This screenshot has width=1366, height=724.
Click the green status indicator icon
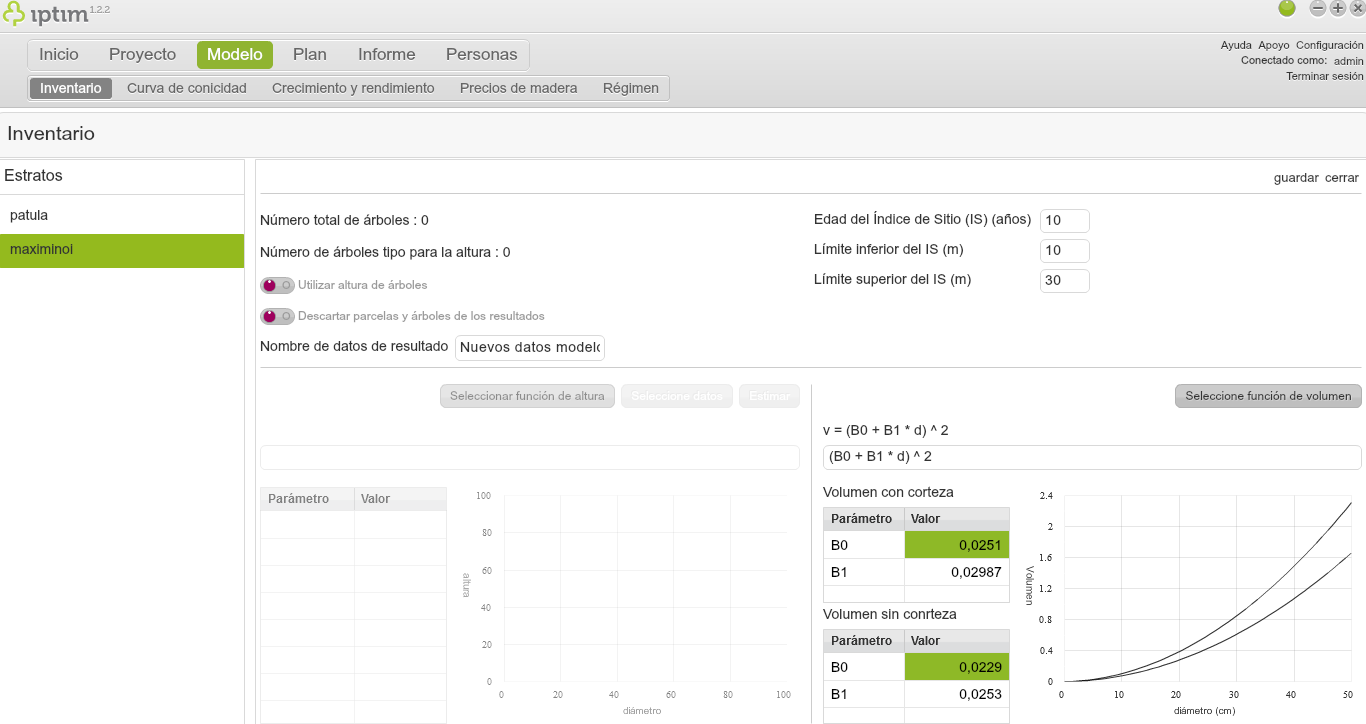coord(1287,8)
